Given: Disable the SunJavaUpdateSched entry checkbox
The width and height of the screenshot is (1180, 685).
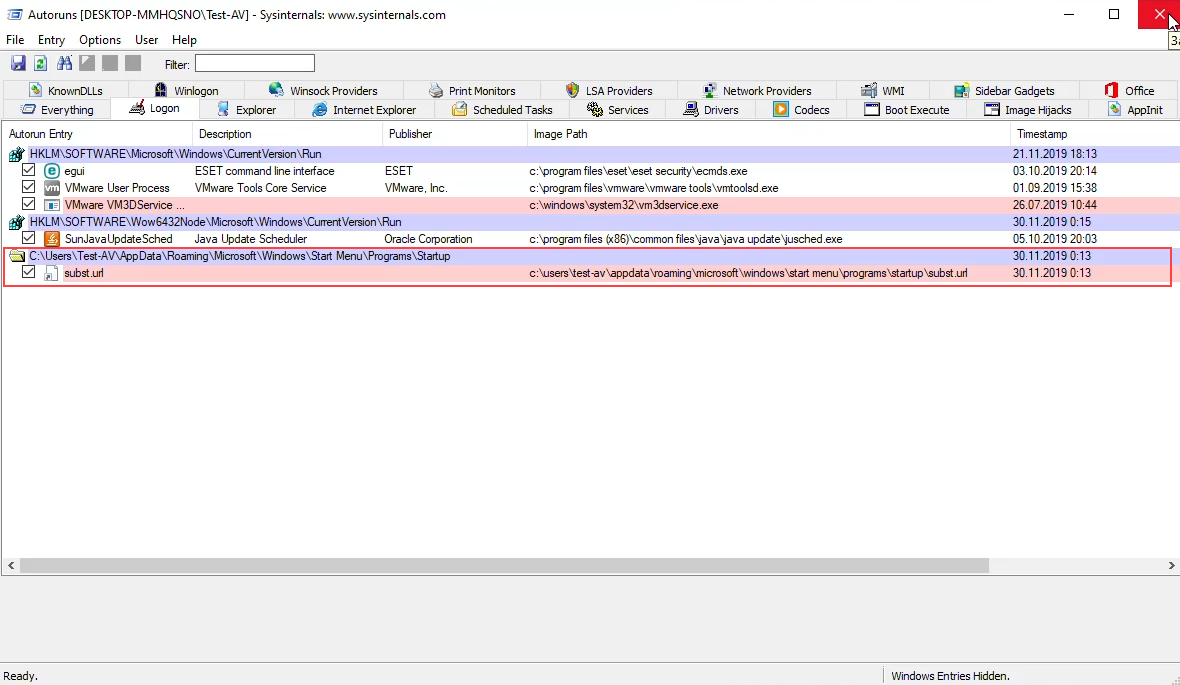Looking at the screenshot, I should click(29, 239).
